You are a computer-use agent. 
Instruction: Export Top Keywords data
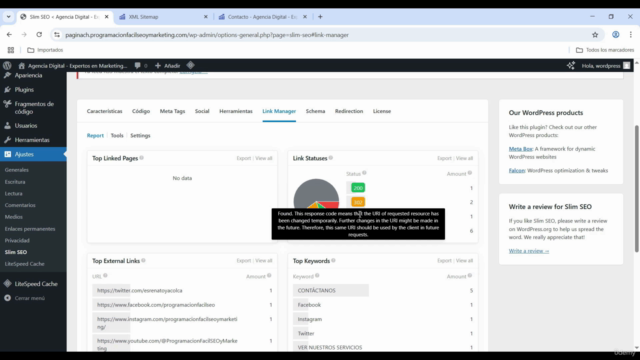coord(444,261)
